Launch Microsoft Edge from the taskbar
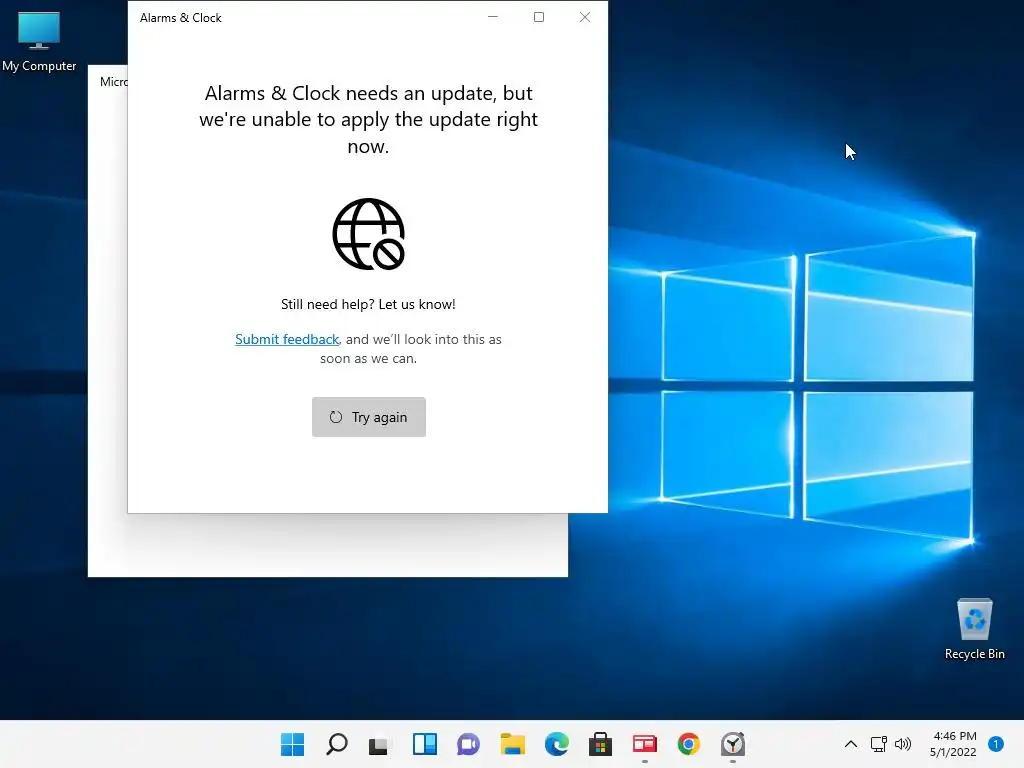This screenshot has width=1024, height=768. click(x=556, y=744)
